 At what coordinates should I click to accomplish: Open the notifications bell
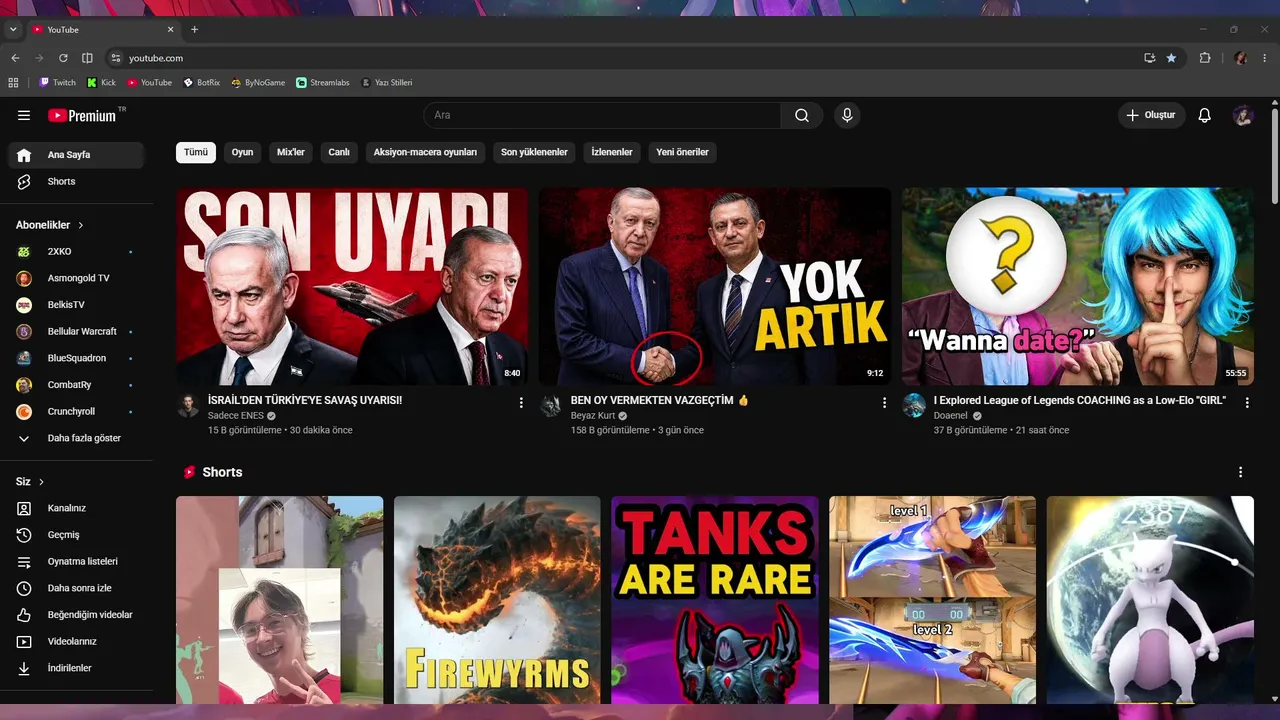click(x=1205, y=115)
